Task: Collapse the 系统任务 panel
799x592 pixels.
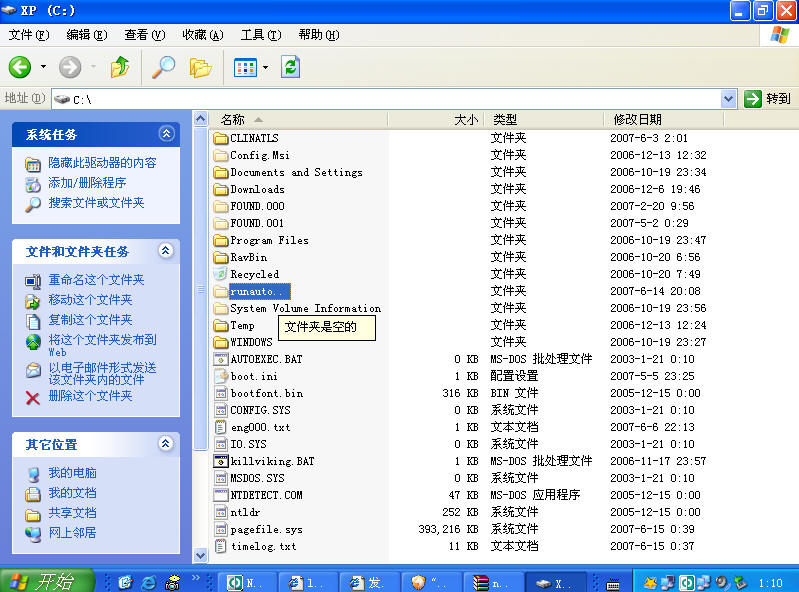Action: 166,134
